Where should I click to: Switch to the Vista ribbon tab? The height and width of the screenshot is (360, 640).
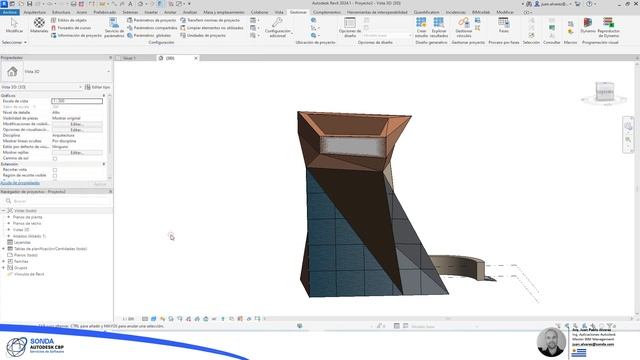pos(279,12)
